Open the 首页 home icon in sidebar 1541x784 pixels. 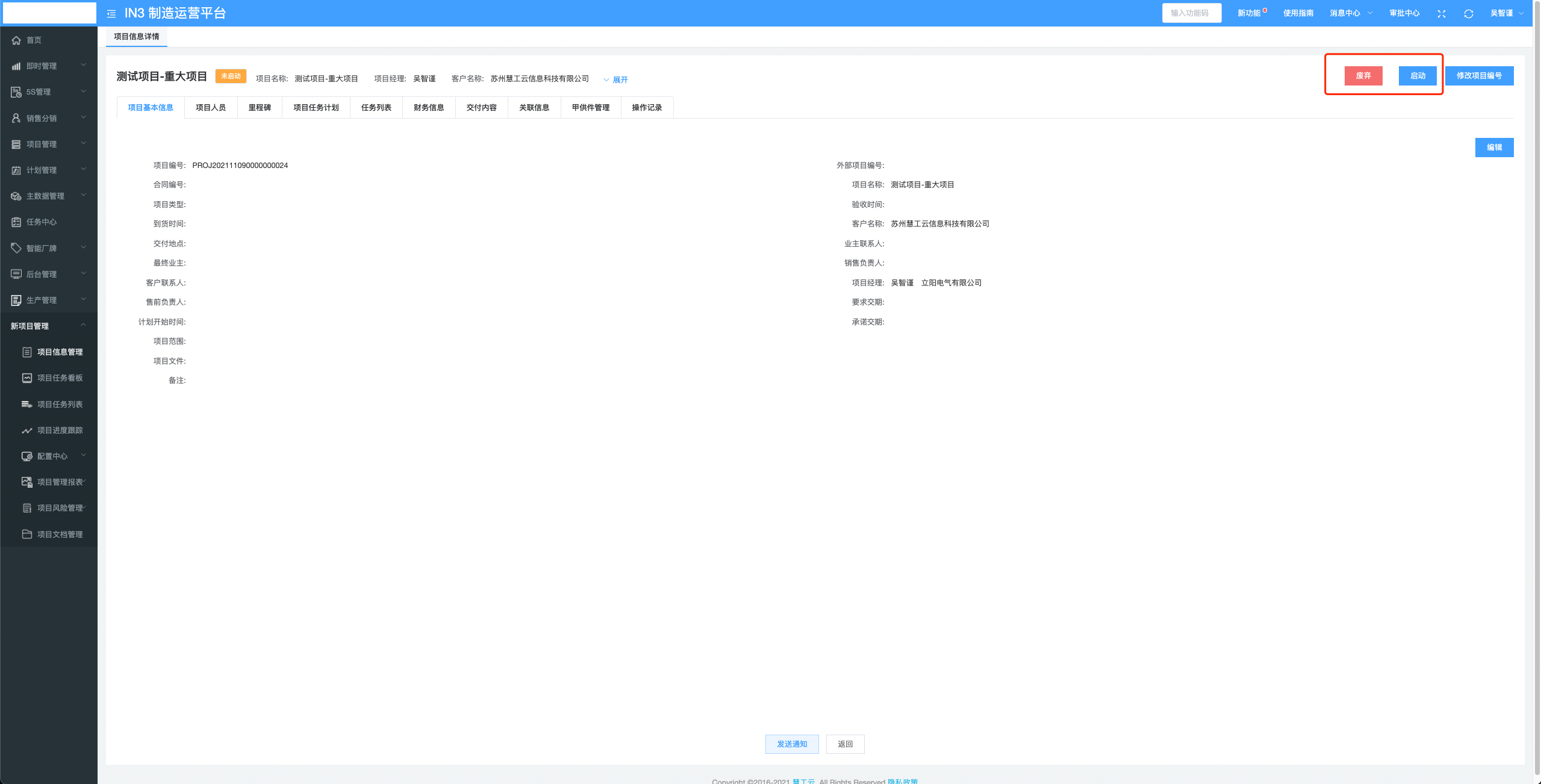(16, 40)
